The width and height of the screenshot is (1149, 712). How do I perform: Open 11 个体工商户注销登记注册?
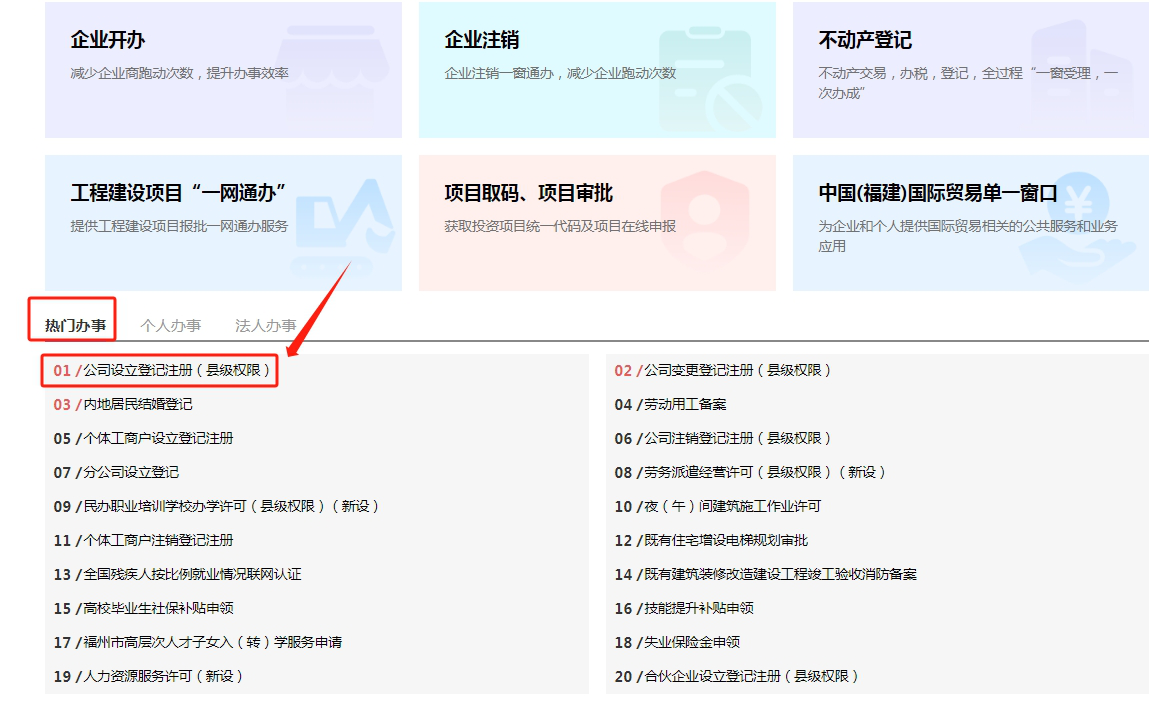coord(144,541)
